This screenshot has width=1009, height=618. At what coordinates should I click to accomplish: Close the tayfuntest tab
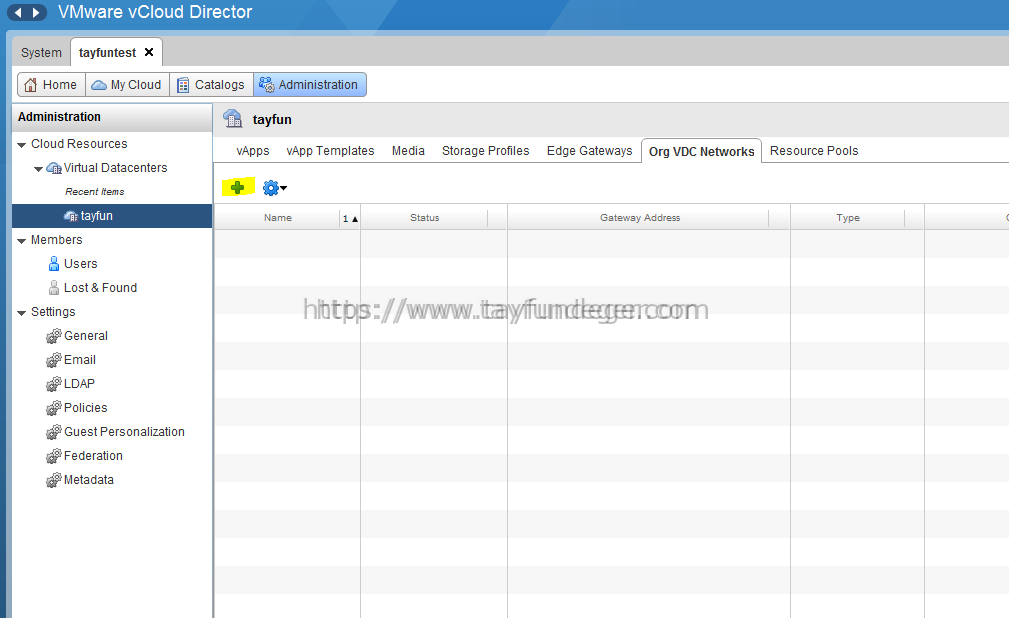click(x=149, y=52)
